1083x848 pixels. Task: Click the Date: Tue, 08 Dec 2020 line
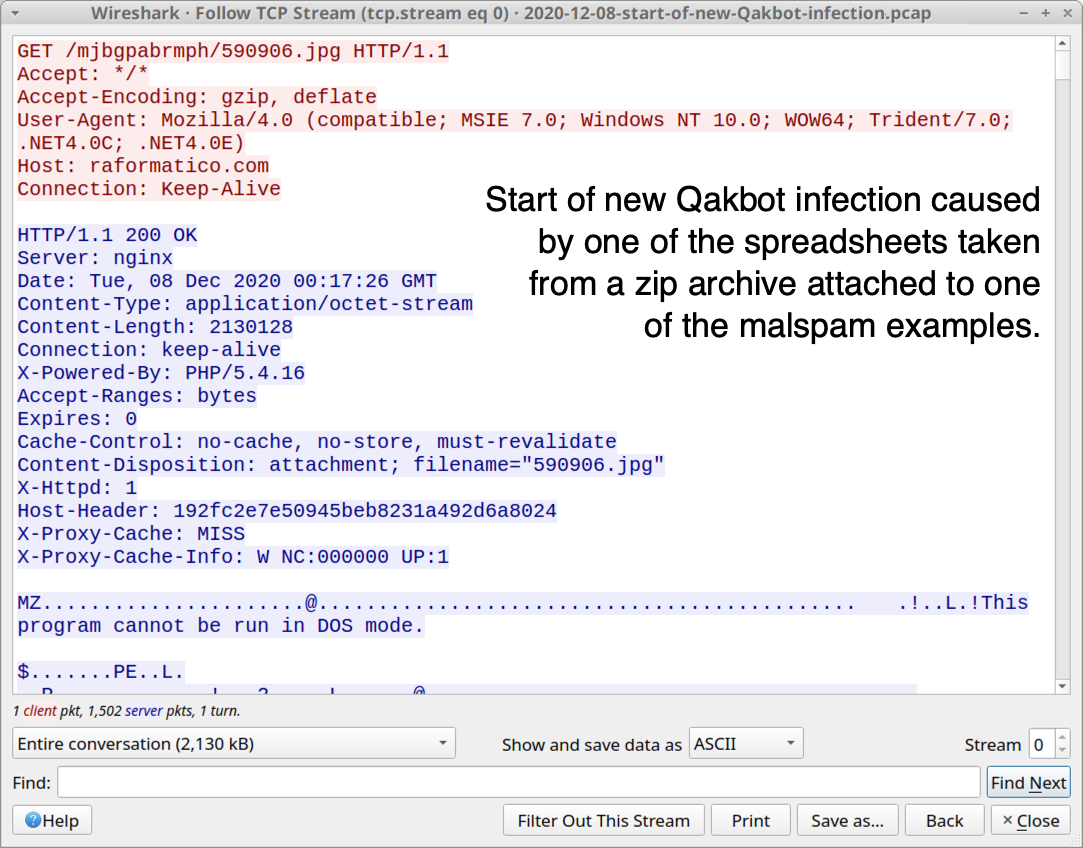(x=227, y=281)
